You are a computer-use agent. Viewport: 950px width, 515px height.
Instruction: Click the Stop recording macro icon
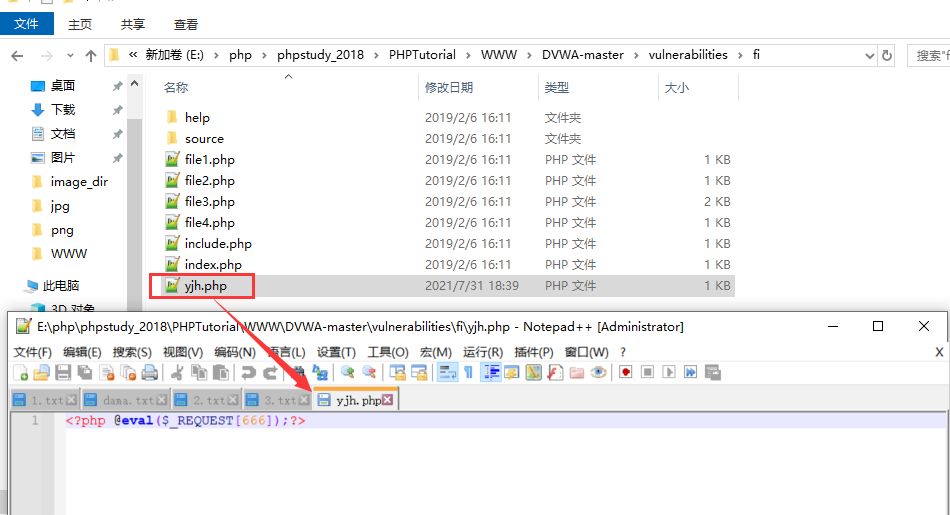tap(648, 372)
